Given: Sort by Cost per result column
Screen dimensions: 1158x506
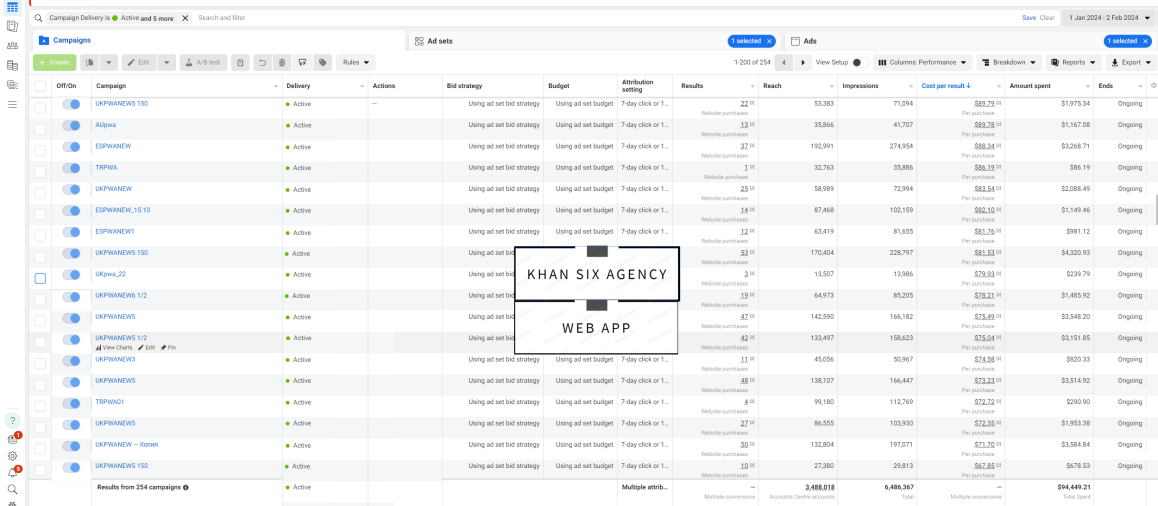Looking at the screenshot, I should (x=945, y=86).
